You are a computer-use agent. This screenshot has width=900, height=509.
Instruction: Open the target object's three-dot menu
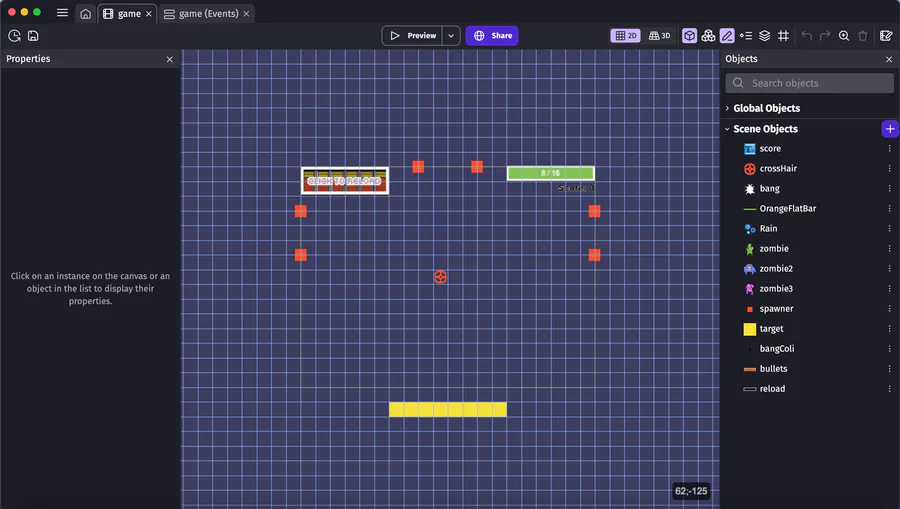pos(889,329)
